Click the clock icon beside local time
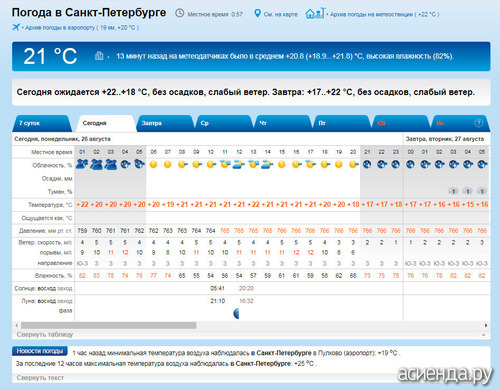500x389 pixels. pos(180,13)
